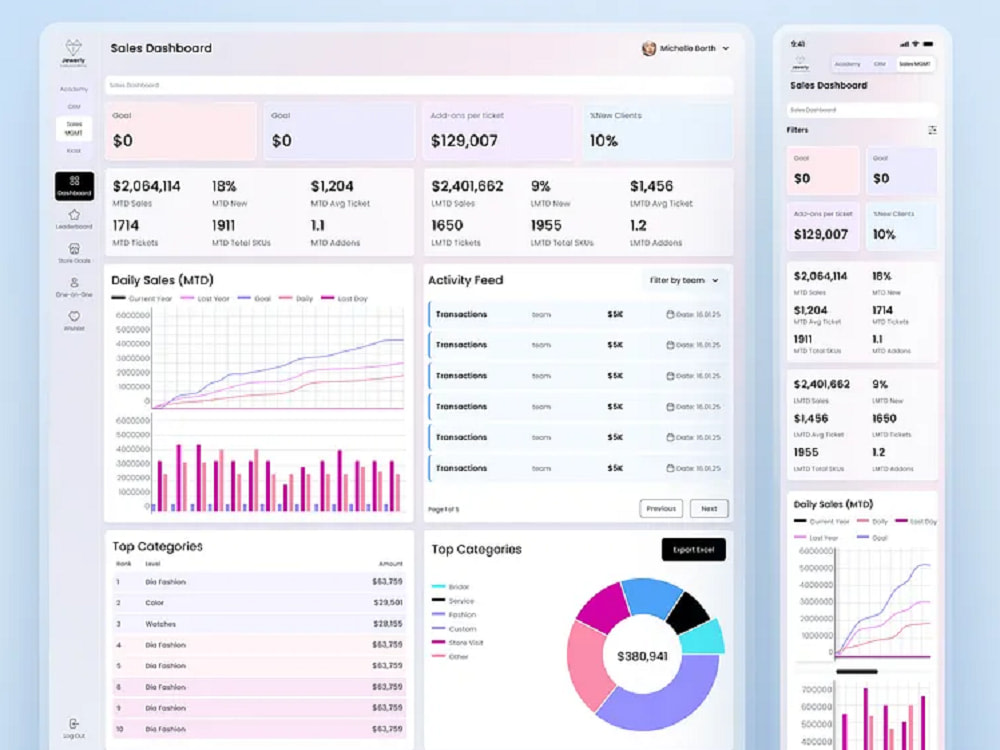This screenshot has width=1000, height=750.
Task: Toggle Current Year legend in mobile chart
Action: 822,521
